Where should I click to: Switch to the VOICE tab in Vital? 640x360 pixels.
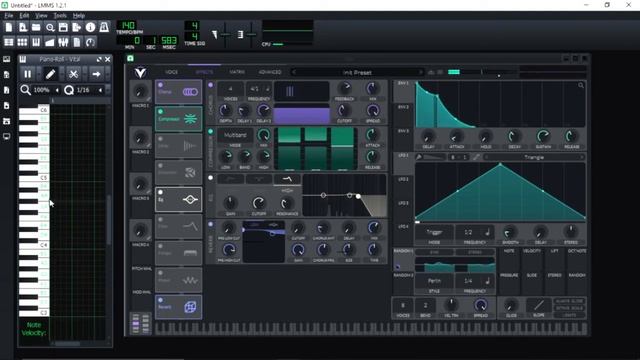coord(171,72)
